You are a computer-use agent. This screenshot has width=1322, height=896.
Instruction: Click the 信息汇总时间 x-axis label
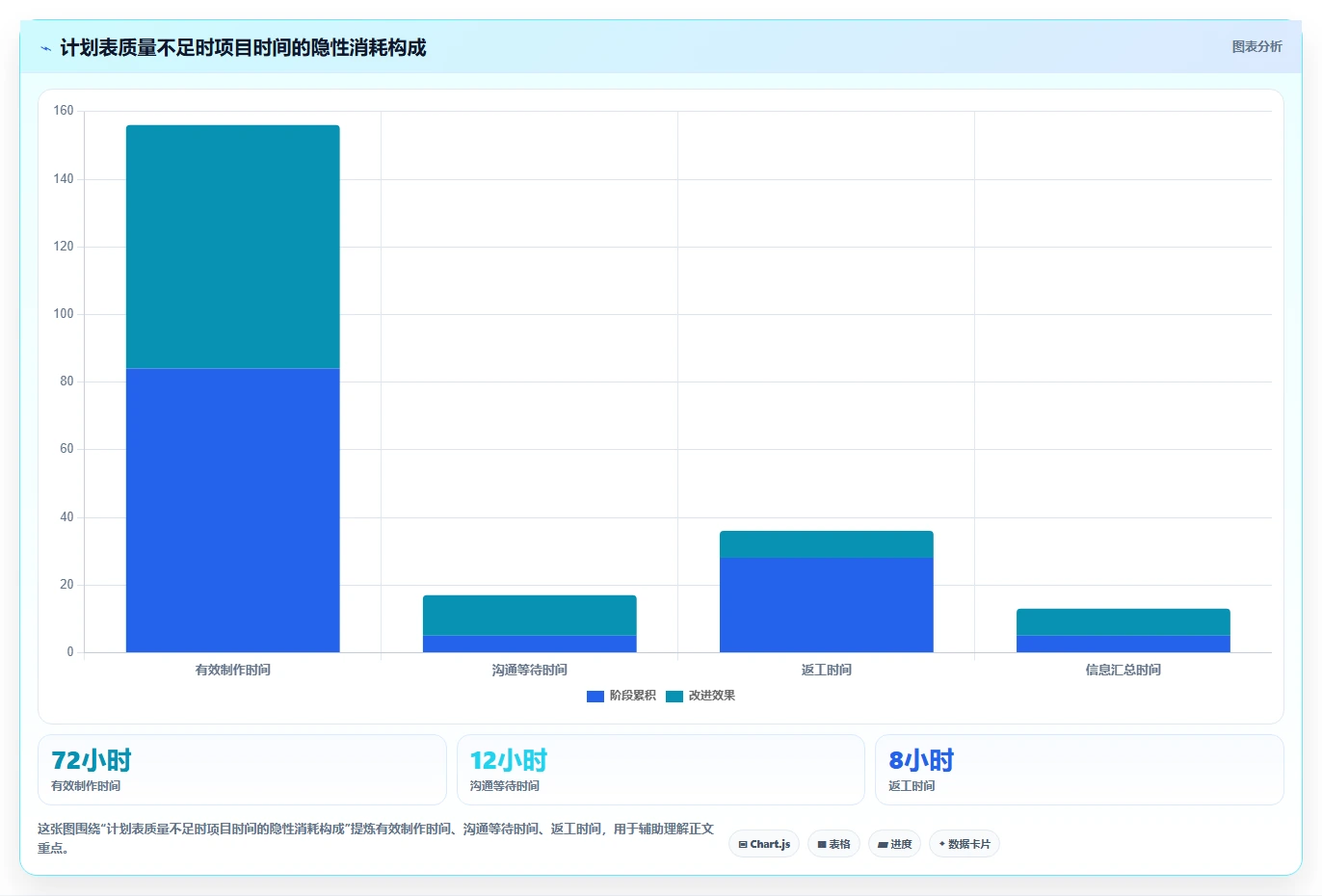tap(1124, 670)
